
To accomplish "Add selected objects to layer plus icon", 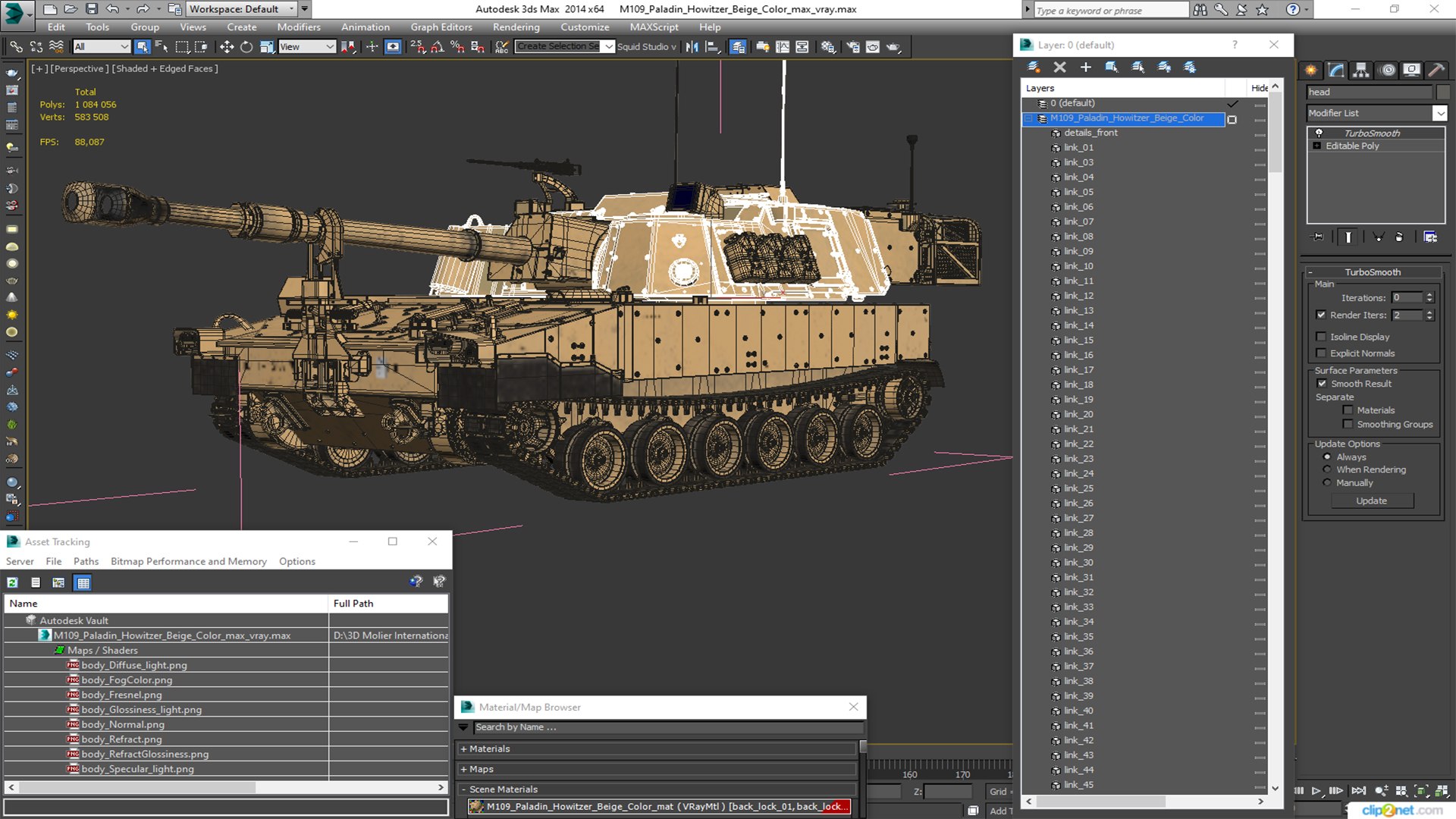I will [x=1086, y=67].
